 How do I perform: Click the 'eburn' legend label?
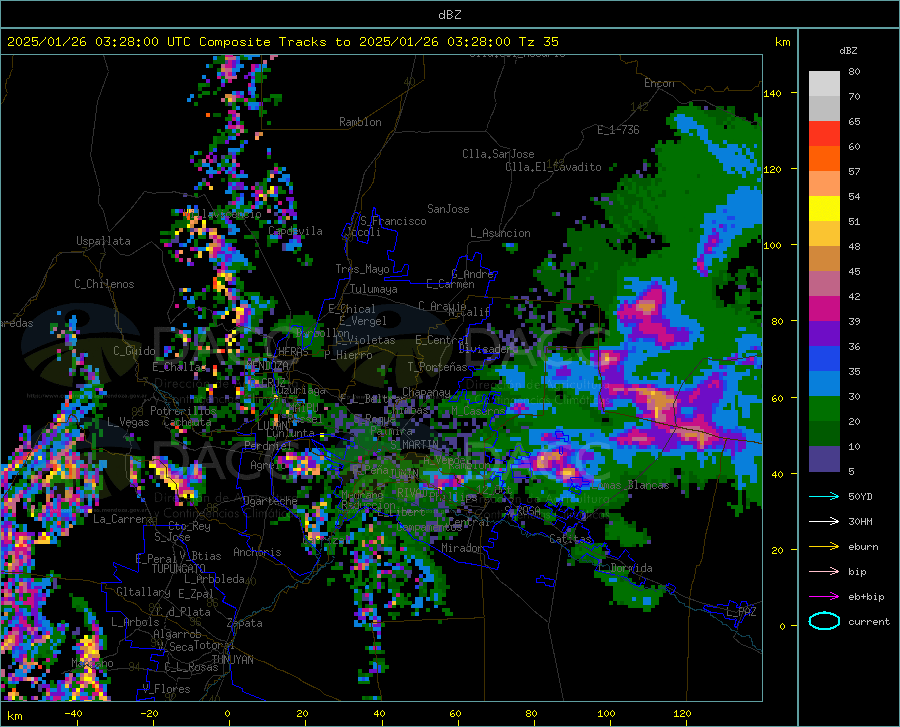coord(863,547)
